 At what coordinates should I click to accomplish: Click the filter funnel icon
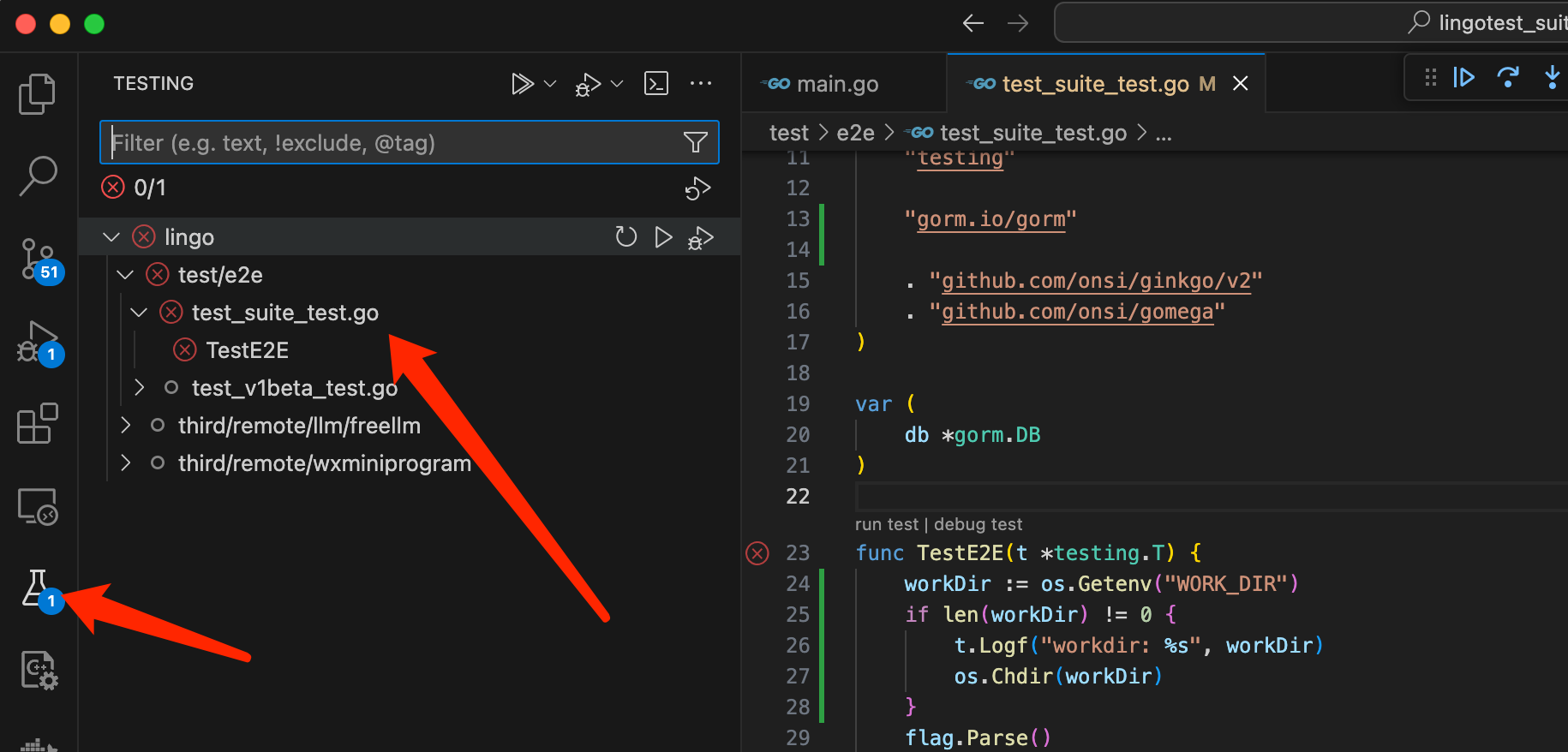point(696,142)
